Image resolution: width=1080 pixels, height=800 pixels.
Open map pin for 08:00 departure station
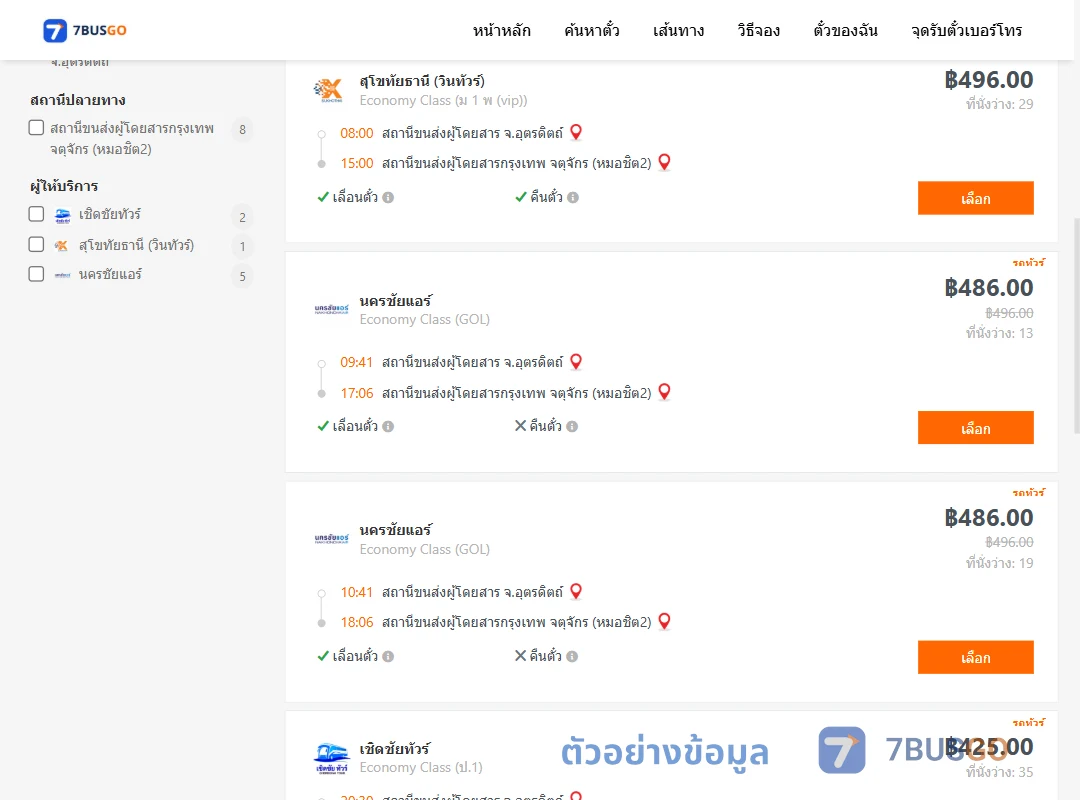[577, 132]
